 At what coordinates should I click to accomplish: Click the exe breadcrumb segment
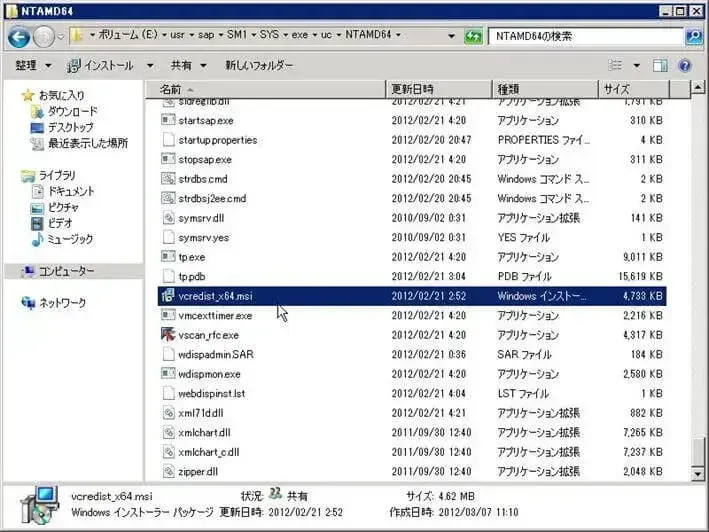tap(299, 35)
